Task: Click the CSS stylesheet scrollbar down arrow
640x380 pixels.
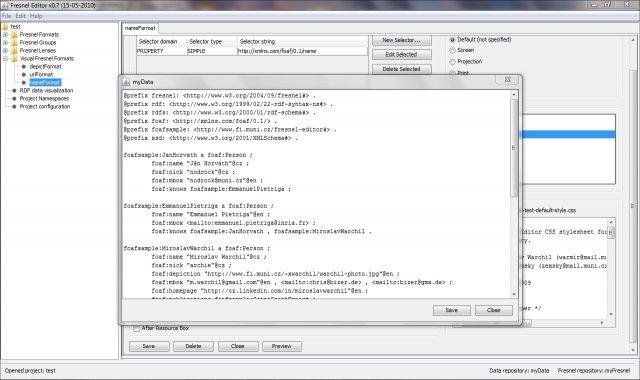Action: [611, 314]
